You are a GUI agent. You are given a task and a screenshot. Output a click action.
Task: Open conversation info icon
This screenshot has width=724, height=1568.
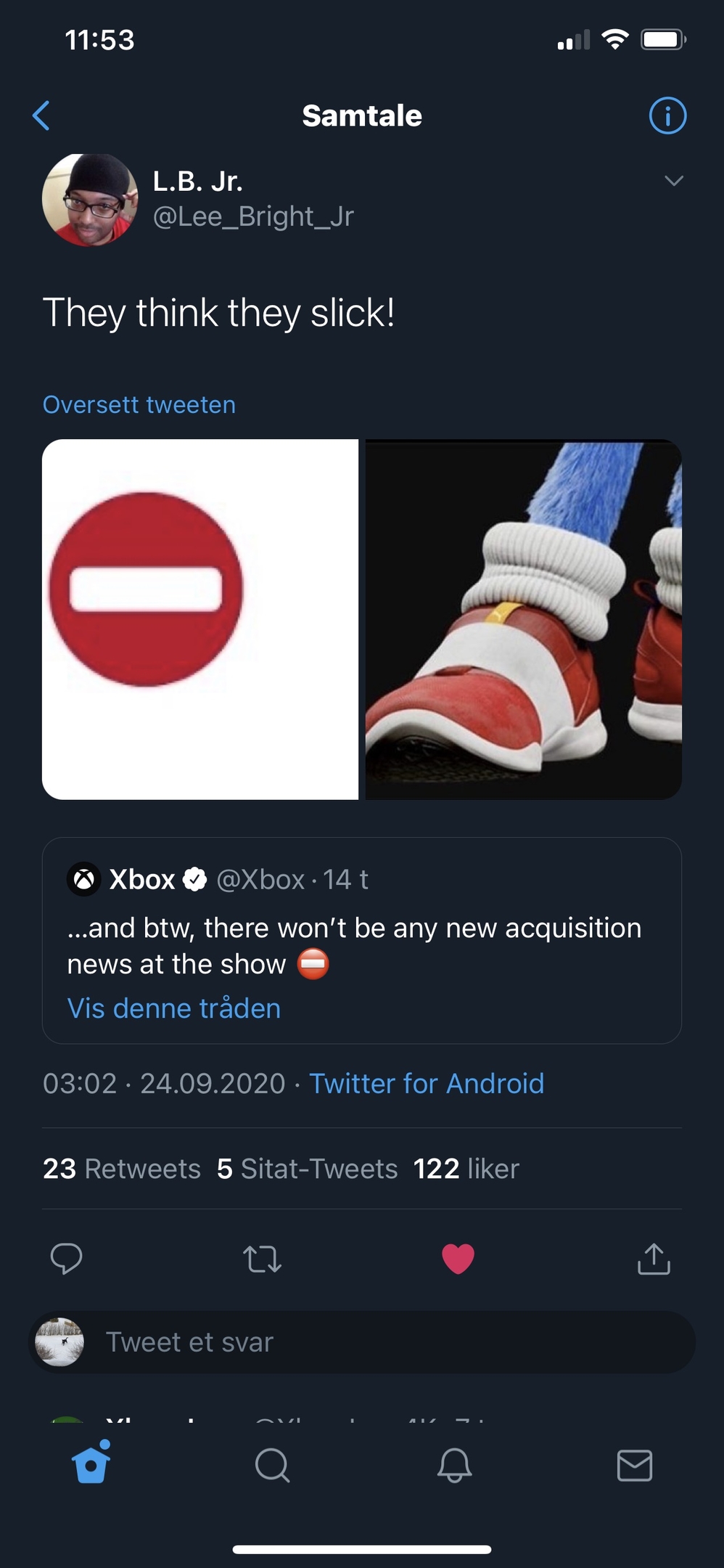coord(667,115)
